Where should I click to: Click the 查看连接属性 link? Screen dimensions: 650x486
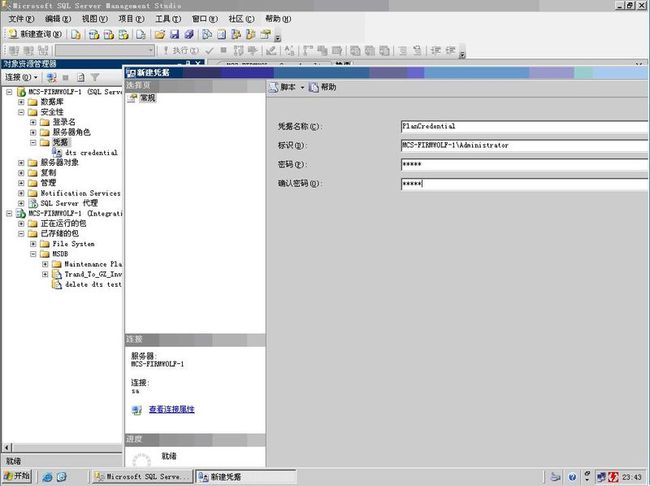coord(172,409)
